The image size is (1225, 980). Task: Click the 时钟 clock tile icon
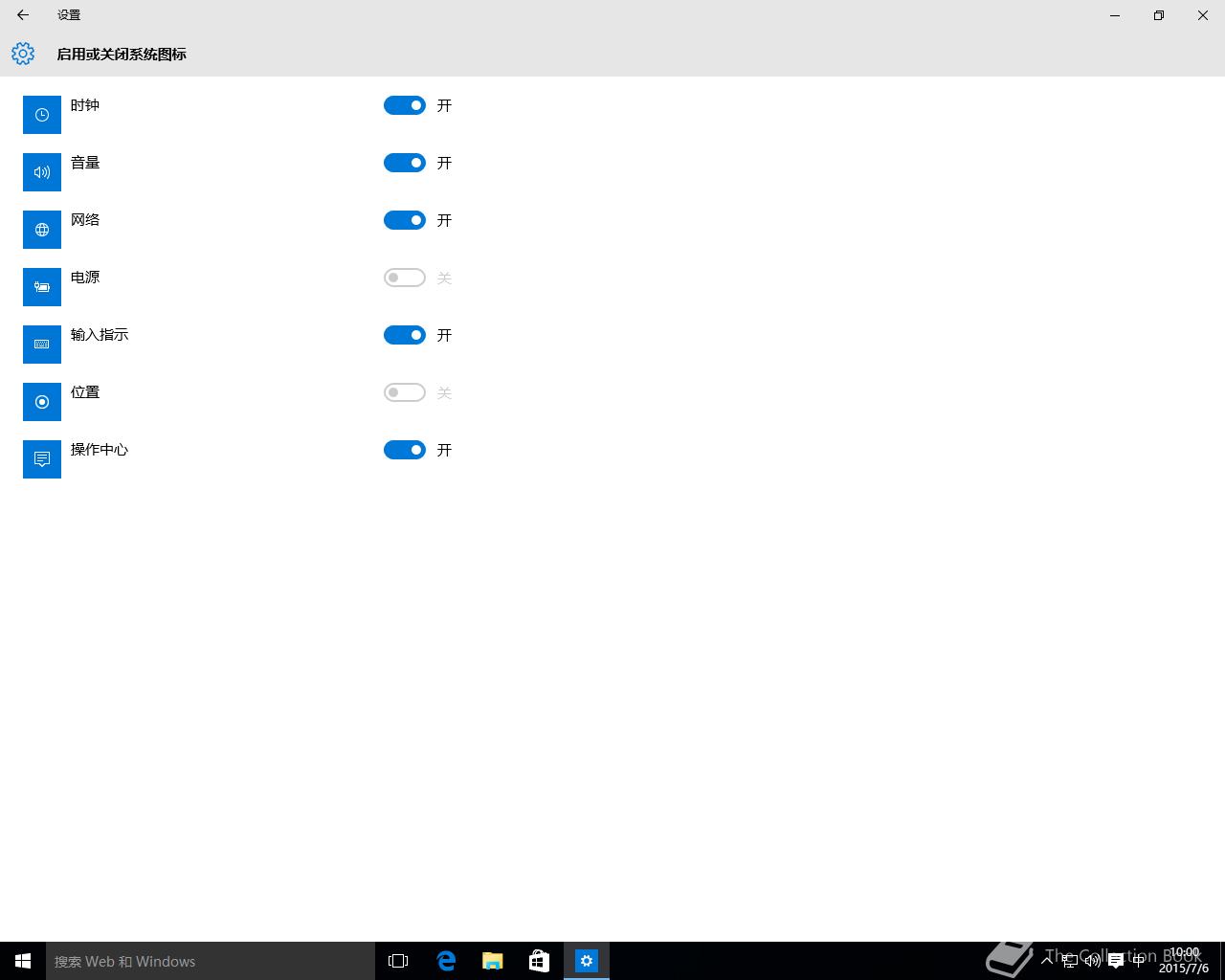42,115
